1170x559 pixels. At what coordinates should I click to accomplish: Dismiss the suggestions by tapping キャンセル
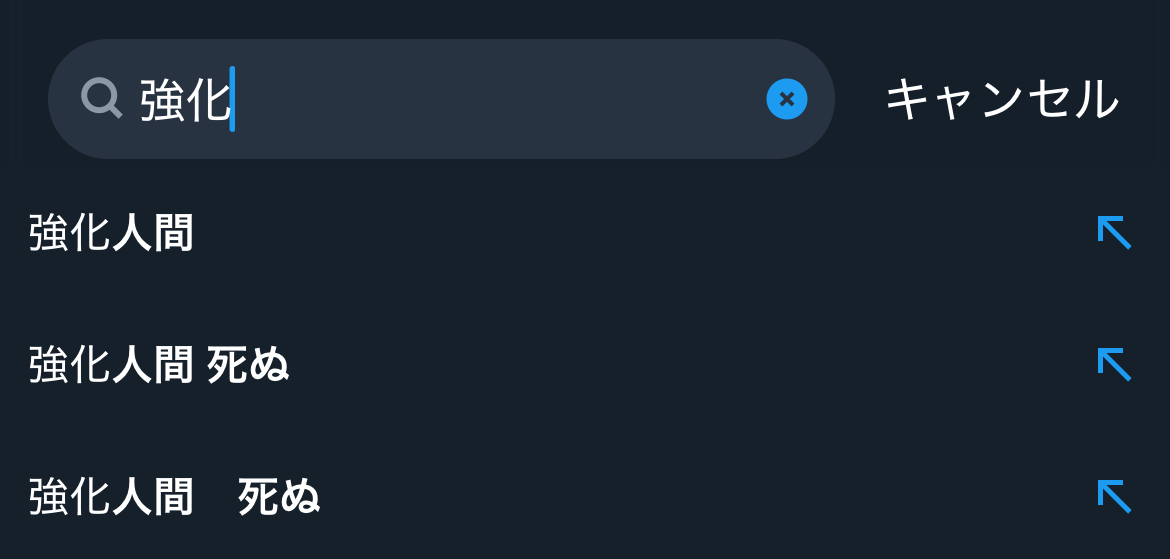(1002, 99)
